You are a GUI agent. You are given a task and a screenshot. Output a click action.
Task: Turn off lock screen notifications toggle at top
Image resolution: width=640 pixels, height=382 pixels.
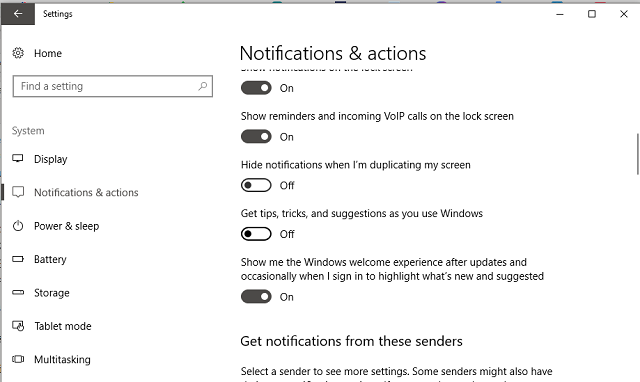pos(256,88)
